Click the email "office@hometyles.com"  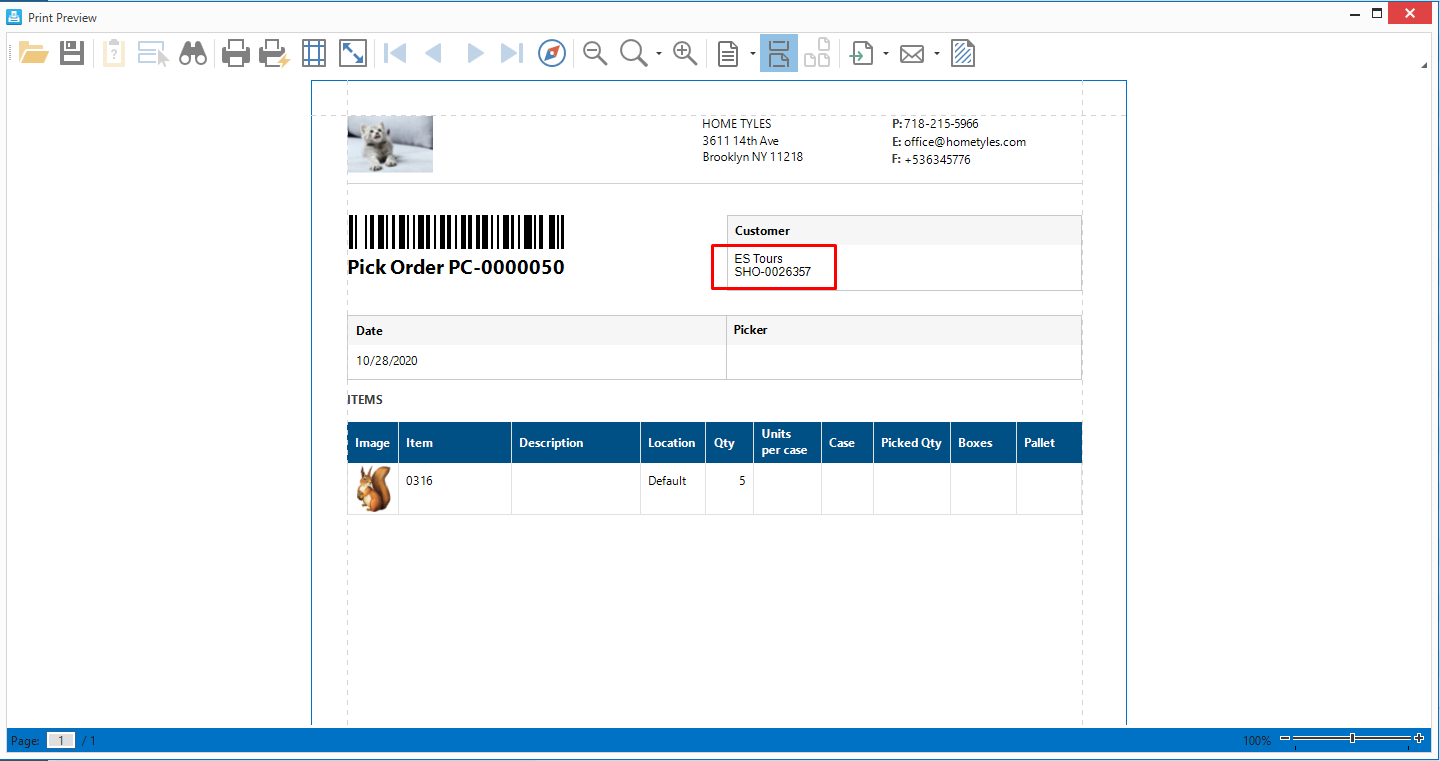965,142
